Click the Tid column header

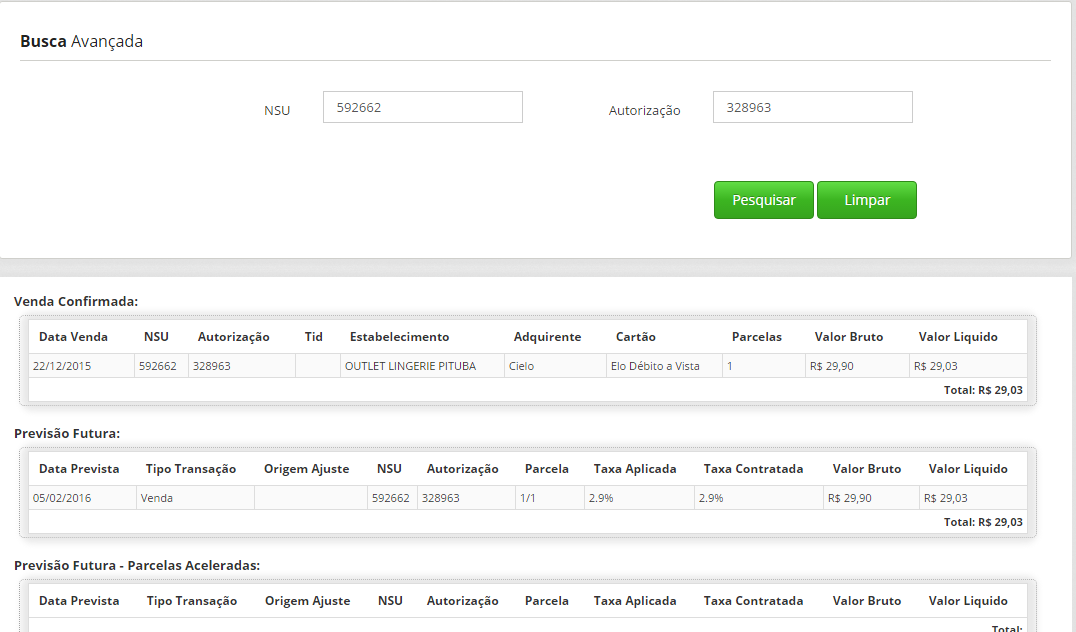314,337
